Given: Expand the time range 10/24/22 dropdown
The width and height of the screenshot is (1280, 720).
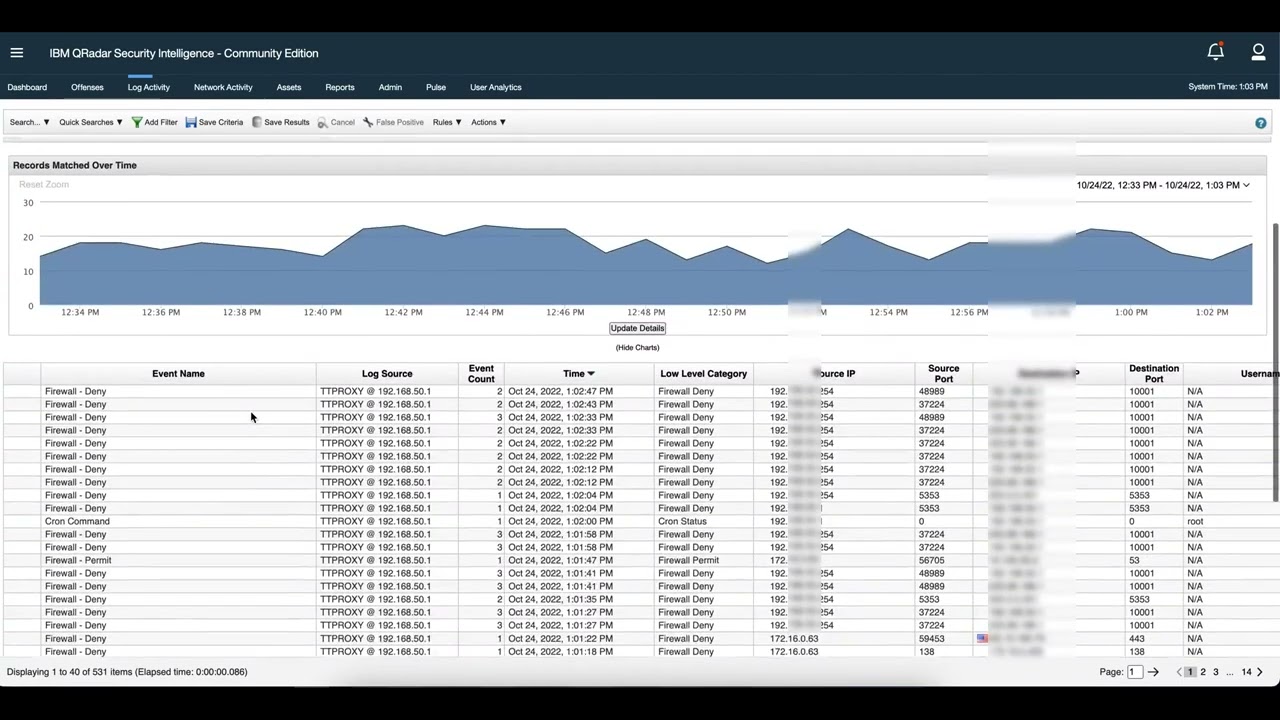Looking at the screenshot, I should [x=1163, y=185].
